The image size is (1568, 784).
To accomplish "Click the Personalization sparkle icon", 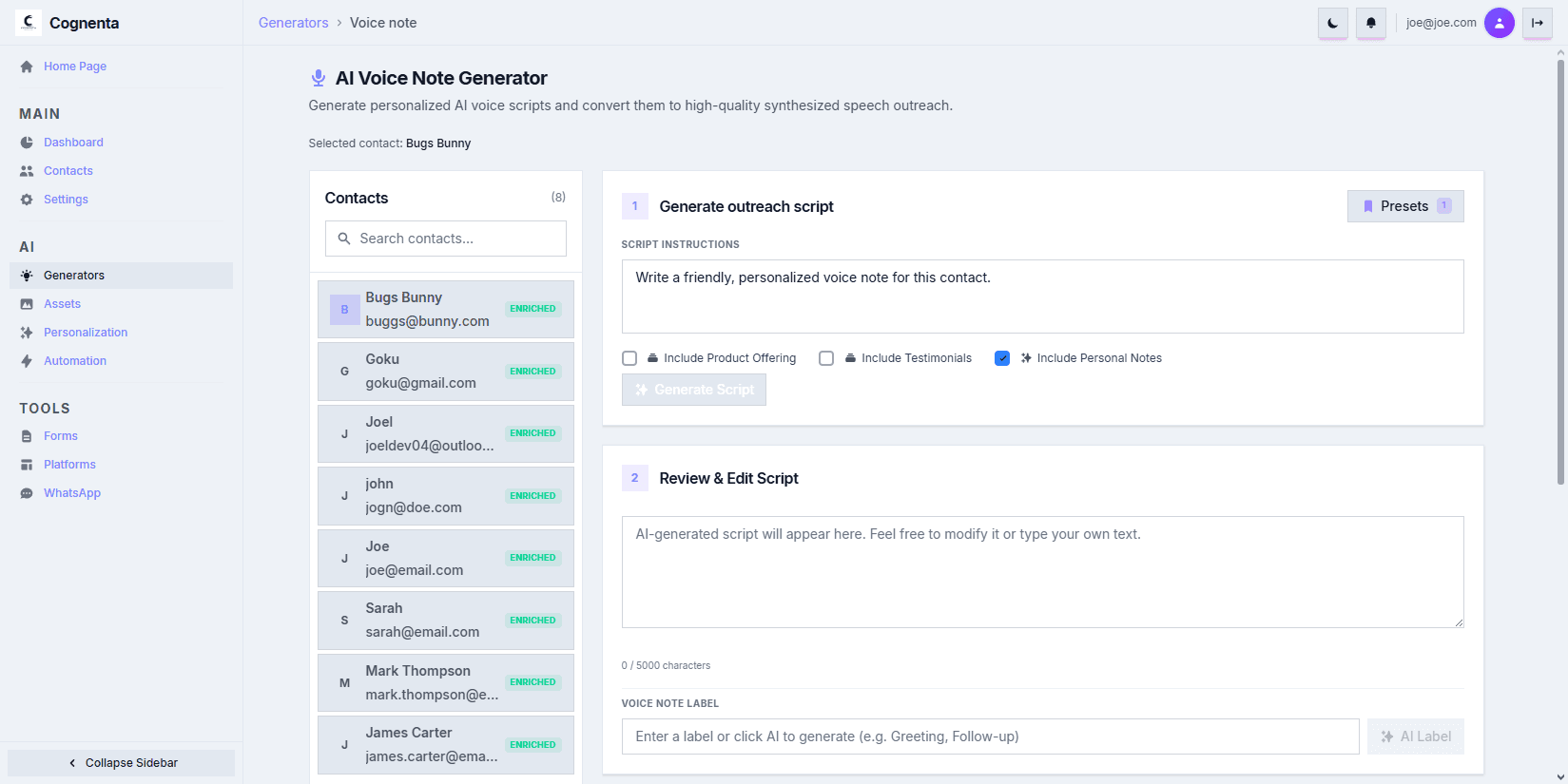I will [27, 333].
